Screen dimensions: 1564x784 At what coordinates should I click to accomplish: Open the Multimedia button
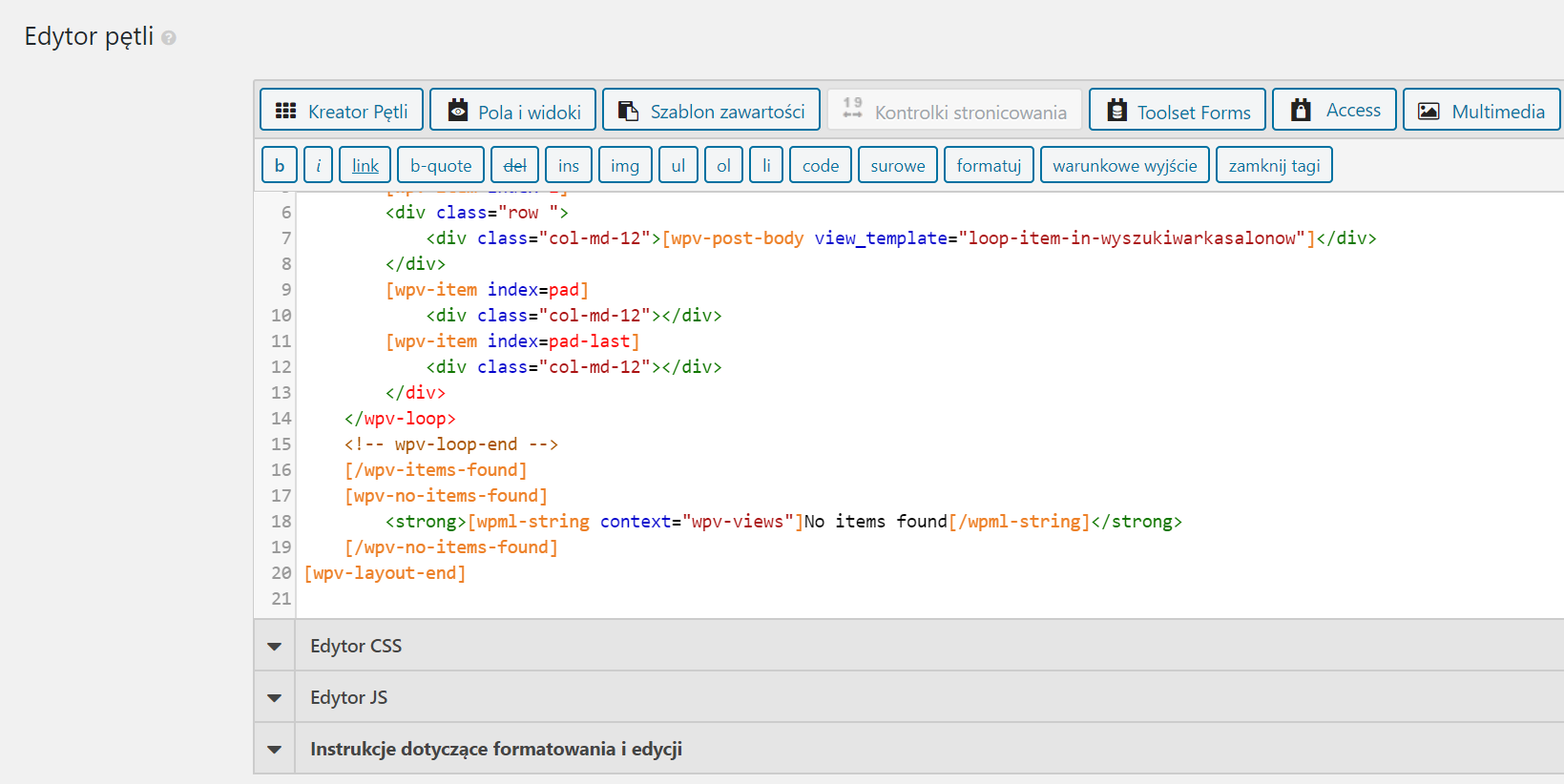pos(1482,110)
